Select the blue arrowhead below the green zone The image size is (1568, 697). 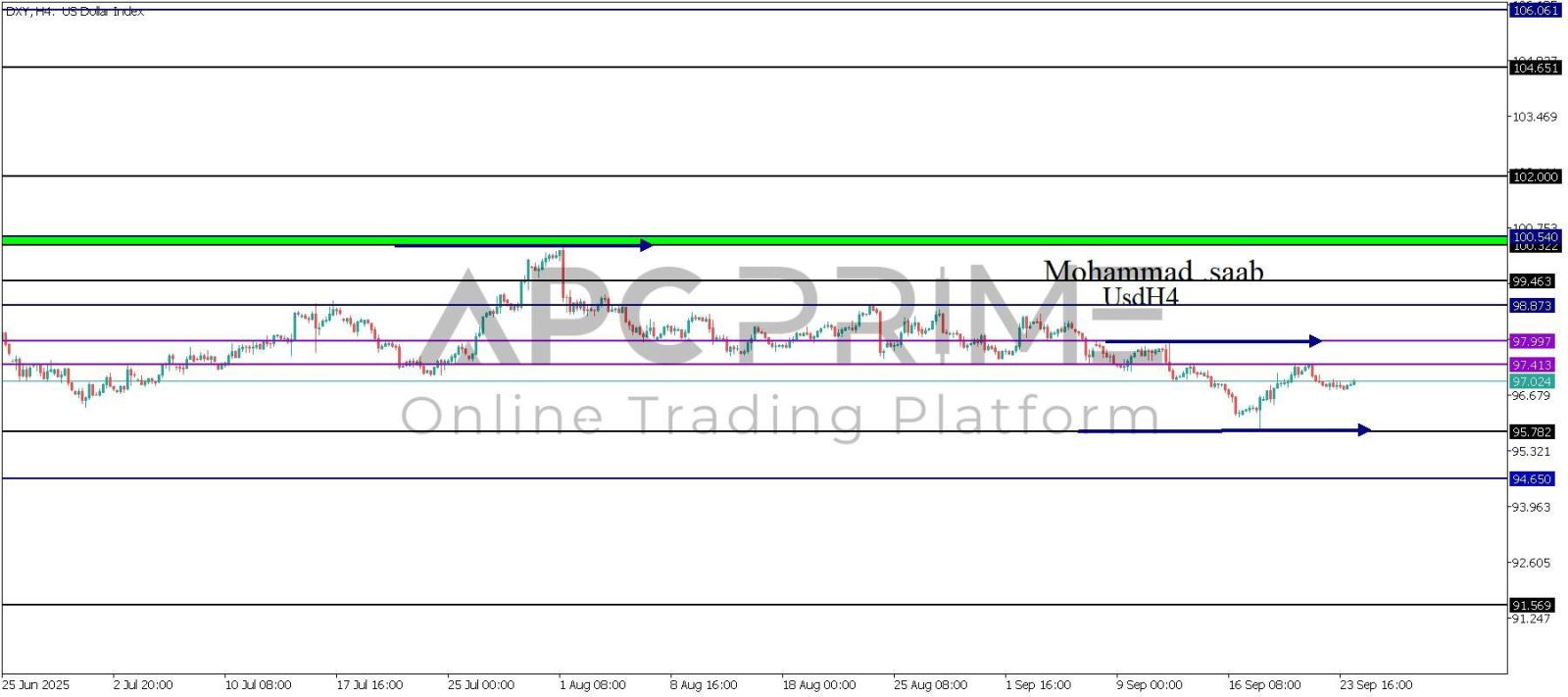[x=646, y=245]
